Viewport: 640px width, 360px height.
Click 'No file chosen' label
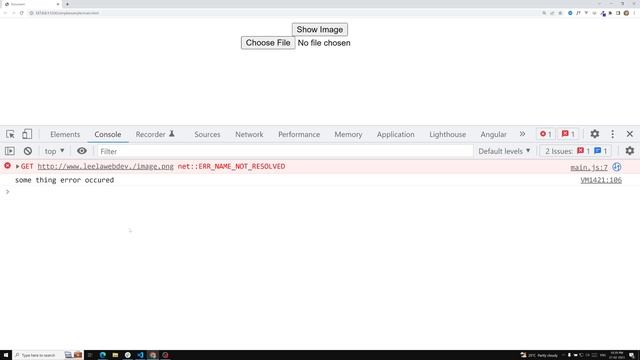point(324,43)
